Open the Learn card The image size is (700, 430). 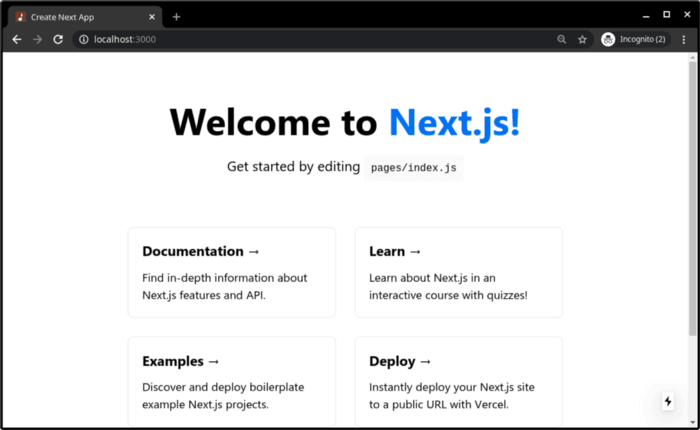click(458, 272)
